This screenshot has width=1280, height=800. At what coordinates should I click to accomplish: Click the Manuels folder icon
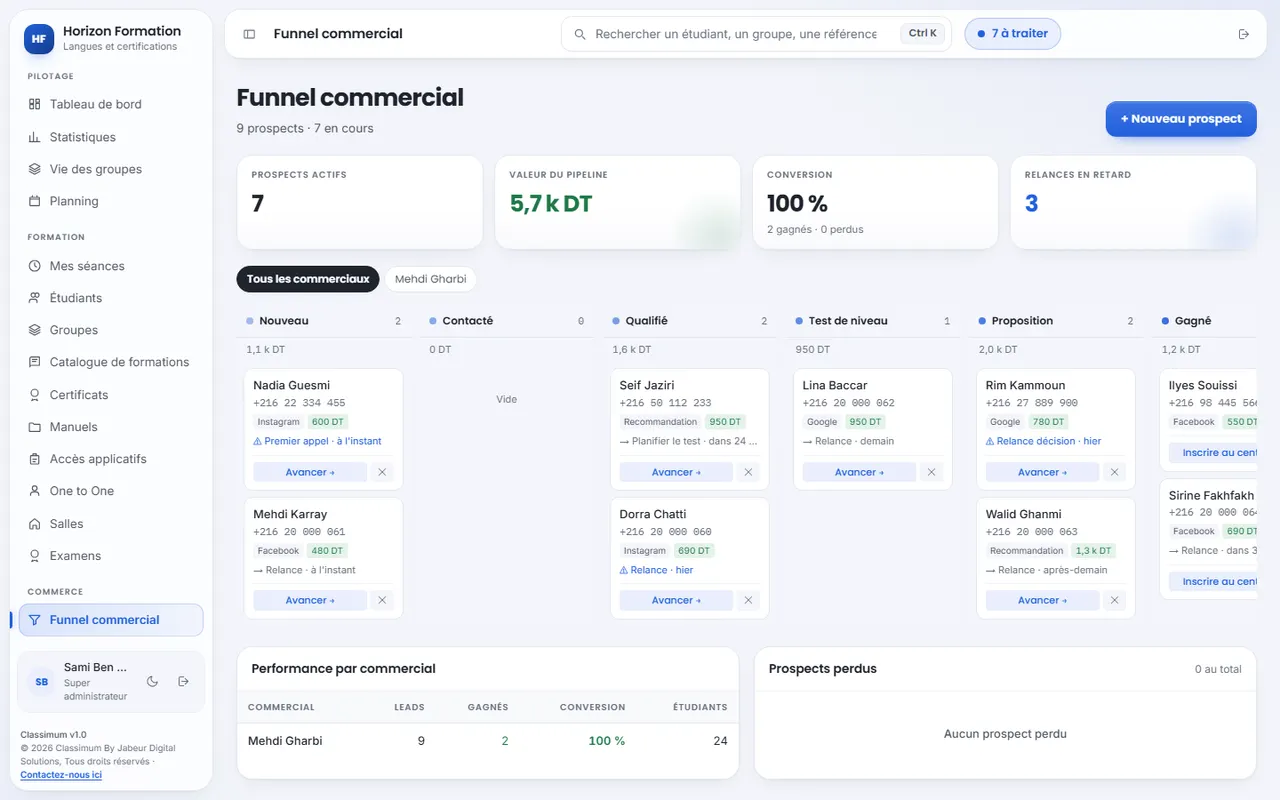click(35, 427)
